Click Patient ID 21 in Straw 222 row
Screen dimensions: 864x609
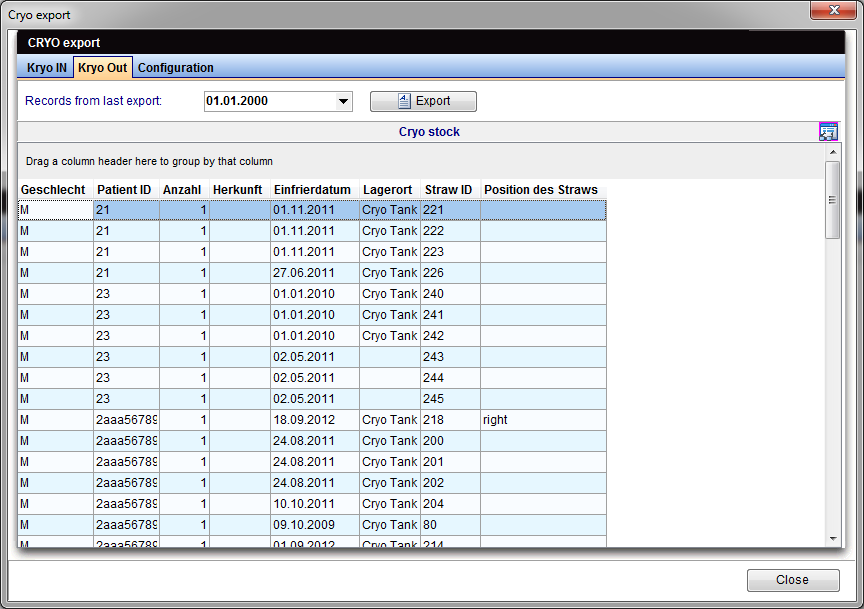(x=126, y=231)
